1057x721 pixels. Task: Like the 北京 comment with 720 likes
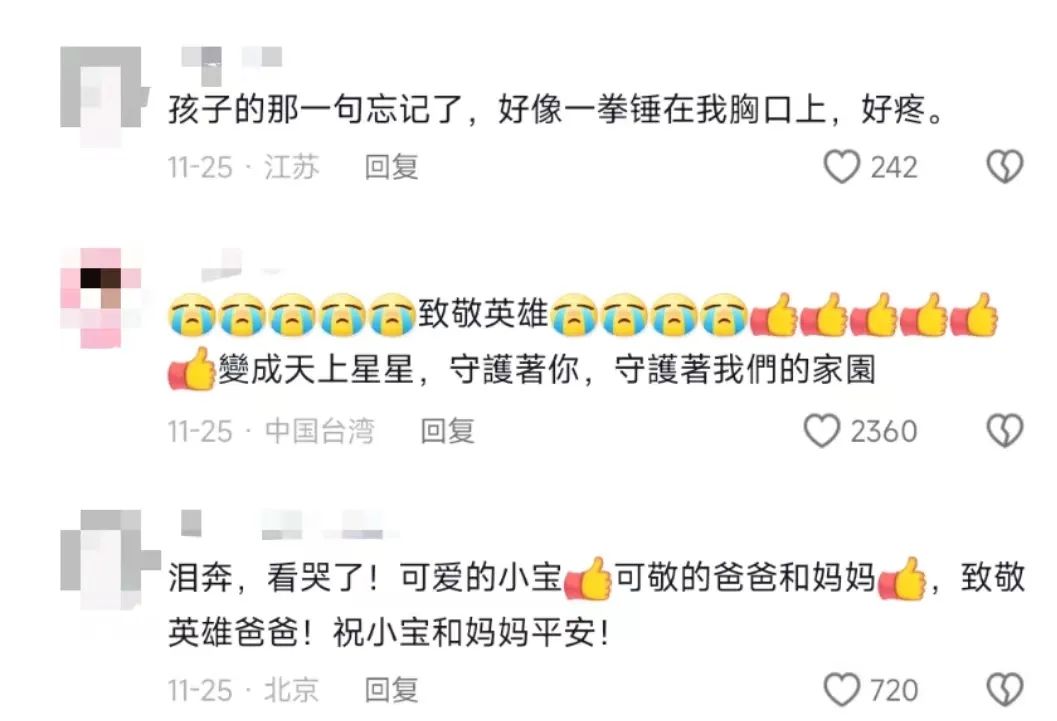(x=841, y=689)
